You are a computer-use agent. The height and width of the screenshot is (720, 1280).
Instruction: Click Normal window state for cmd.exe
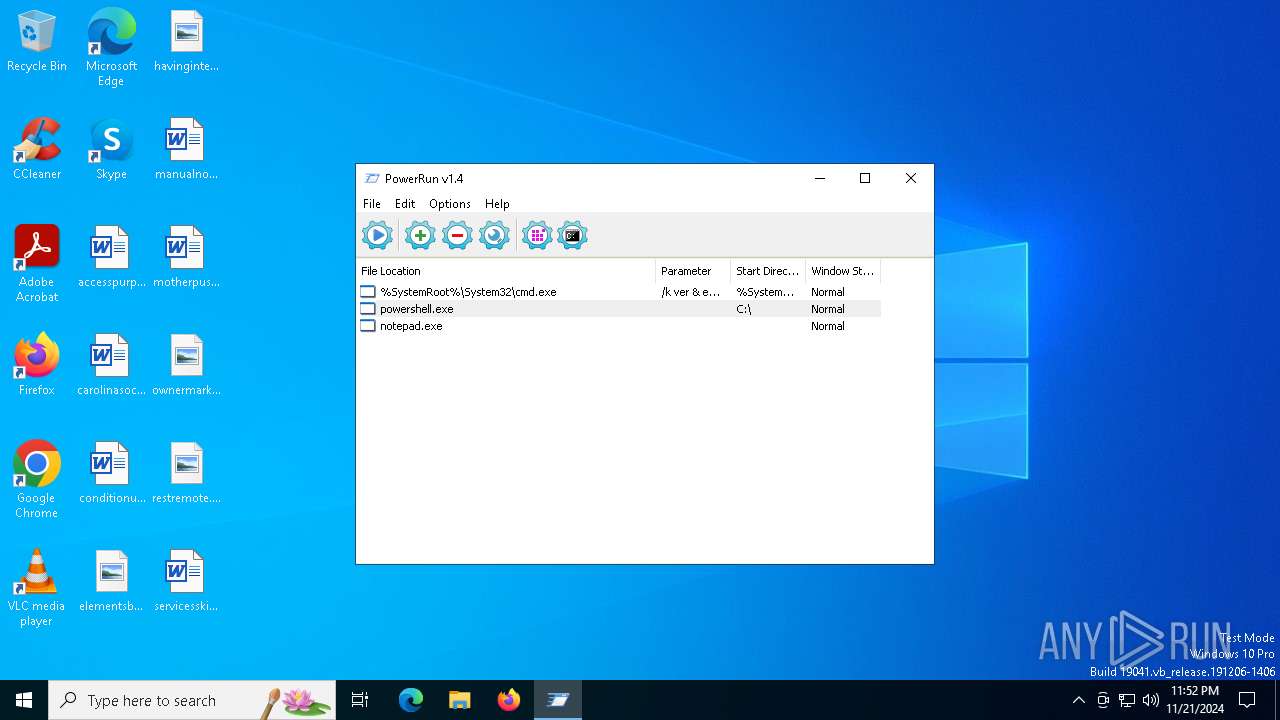click(828, 292)
